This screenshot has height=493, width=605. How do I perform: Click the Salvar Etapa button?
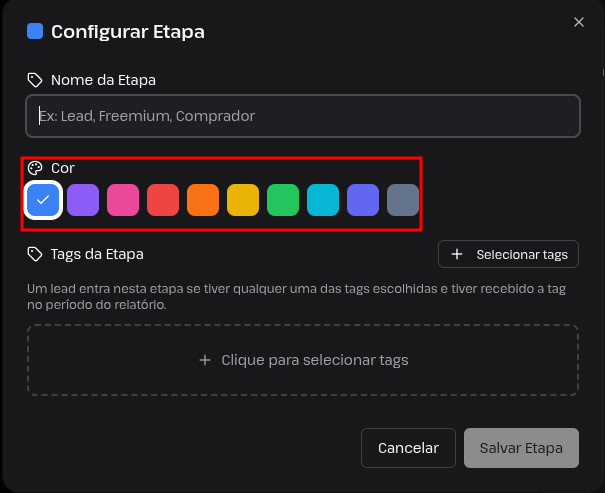click(521, 448)
